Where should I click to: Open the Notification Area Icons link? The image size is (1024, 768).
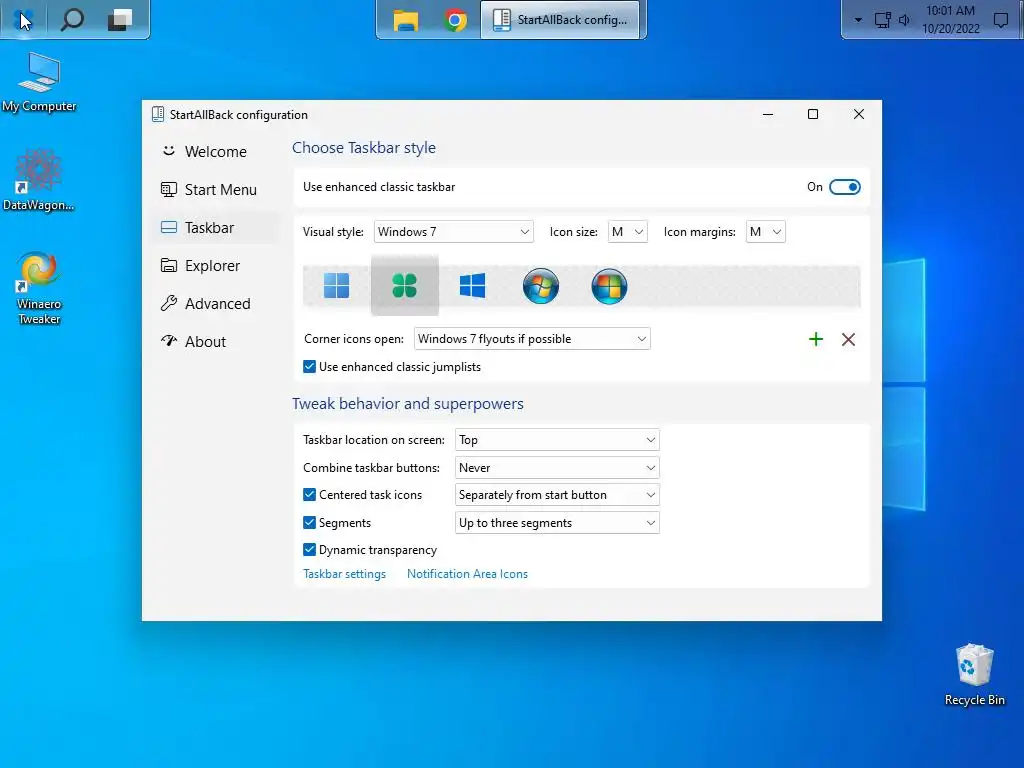click(x=467, y=574)
